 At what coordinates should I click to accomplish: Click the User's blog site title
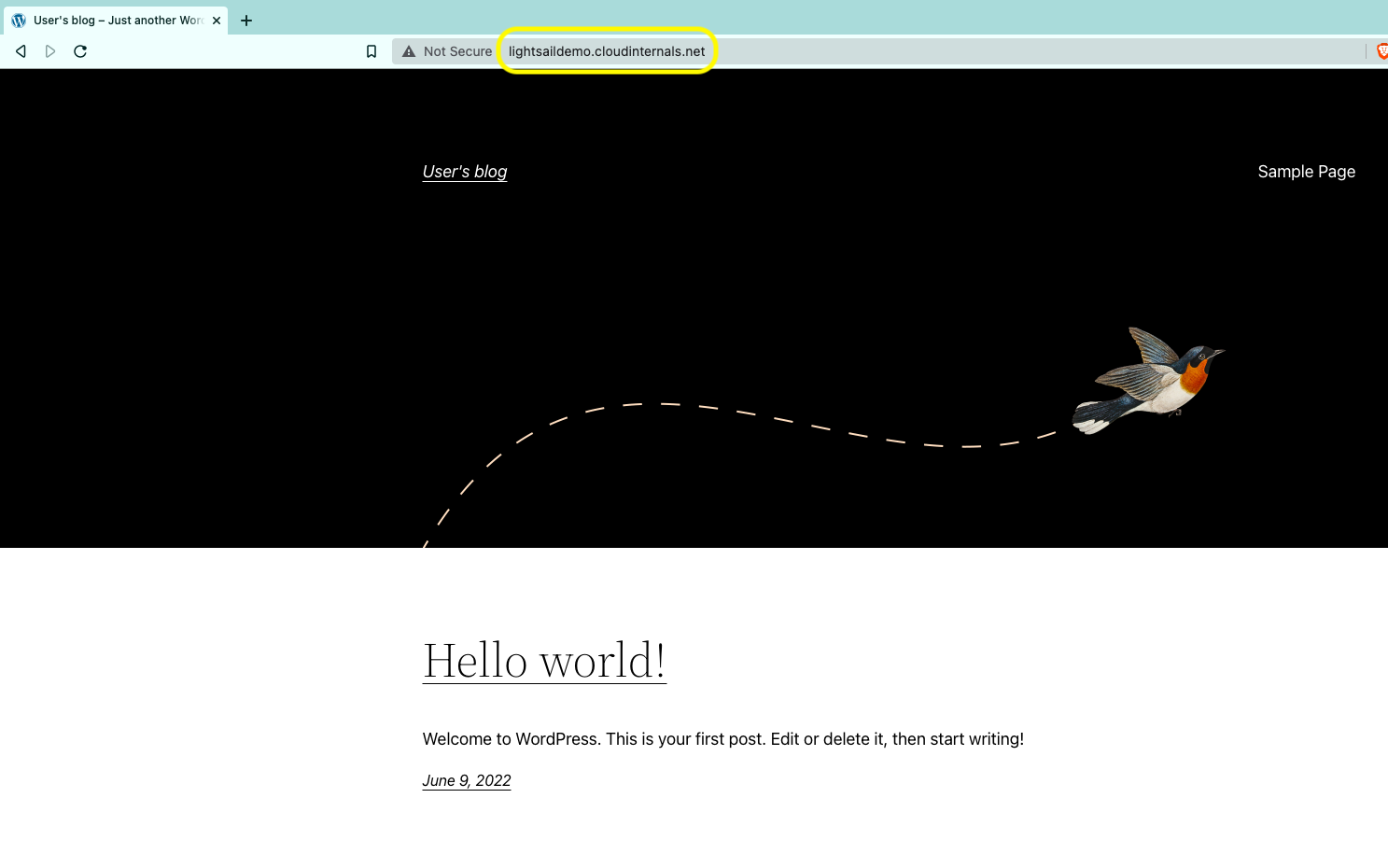click(x=464, y=172)
